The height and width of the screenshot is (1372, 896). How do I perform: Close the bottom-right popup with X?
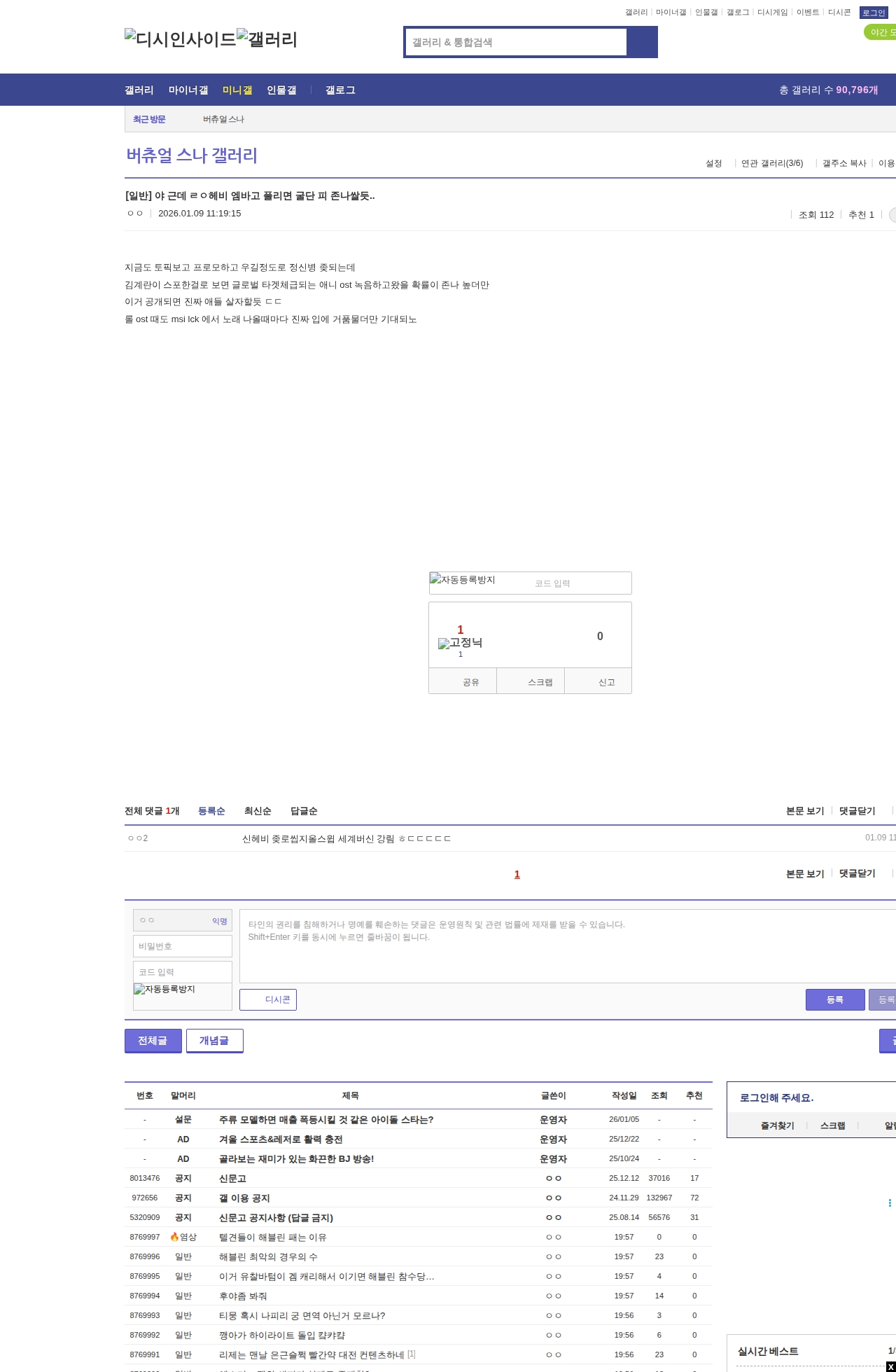pos(890,1366)
